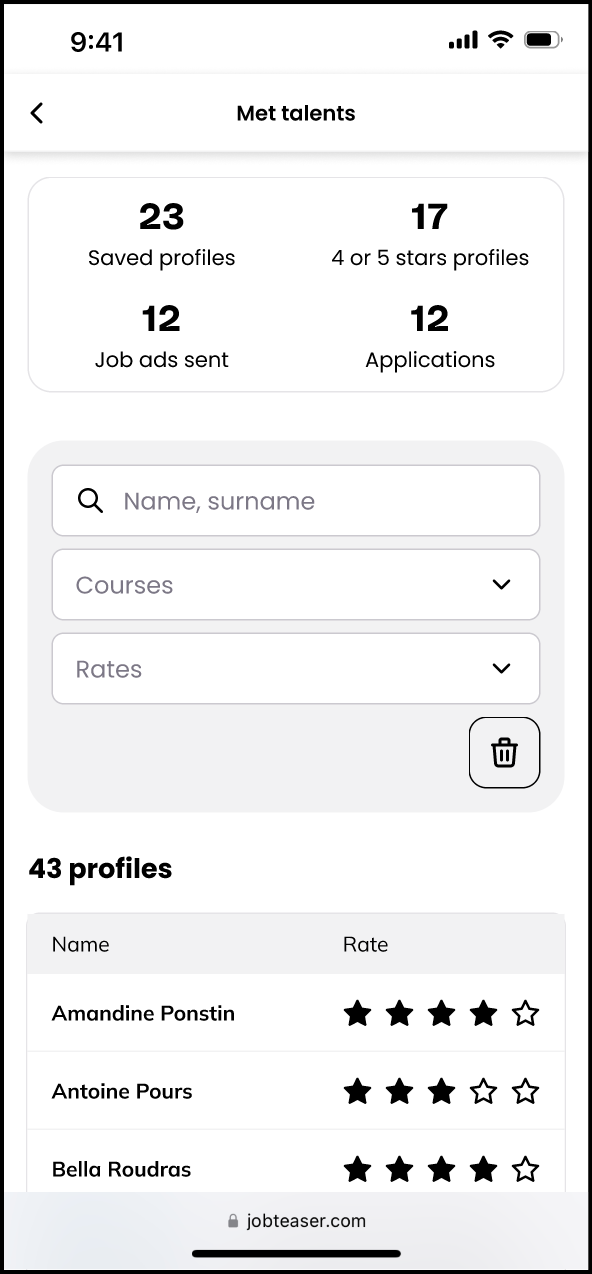Click Antoine Pours' first filled star
Viewport: 592px width, 1274px height.
click(x=357, y=1092)
